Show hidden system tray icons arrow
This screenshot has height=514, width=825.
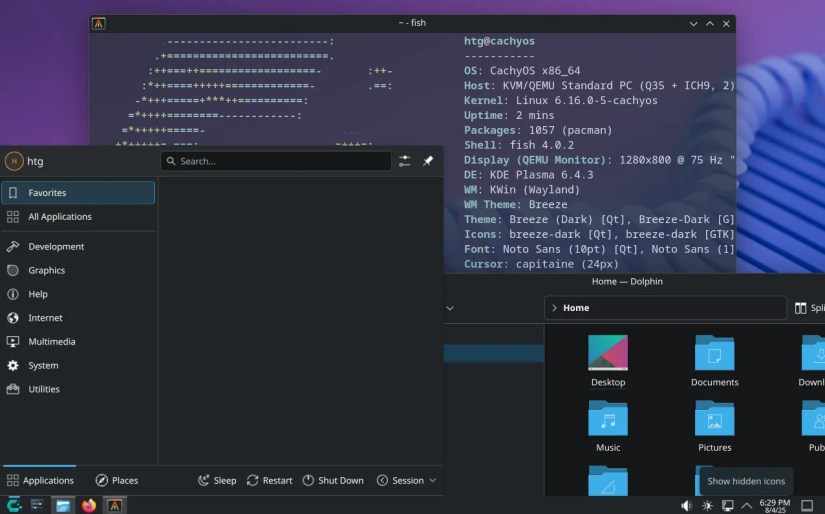[x=747, y=506]
